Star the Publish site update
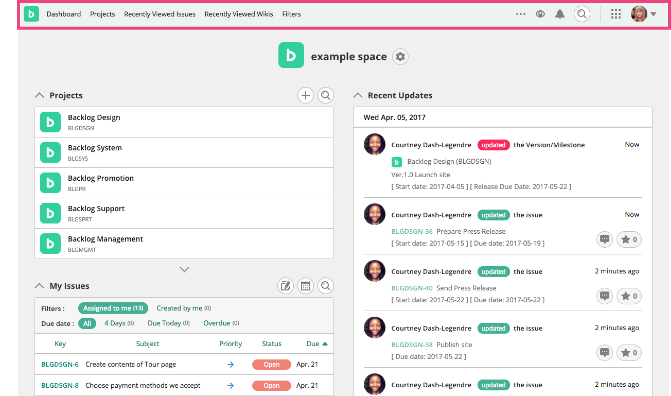 [x=629, y=352]
